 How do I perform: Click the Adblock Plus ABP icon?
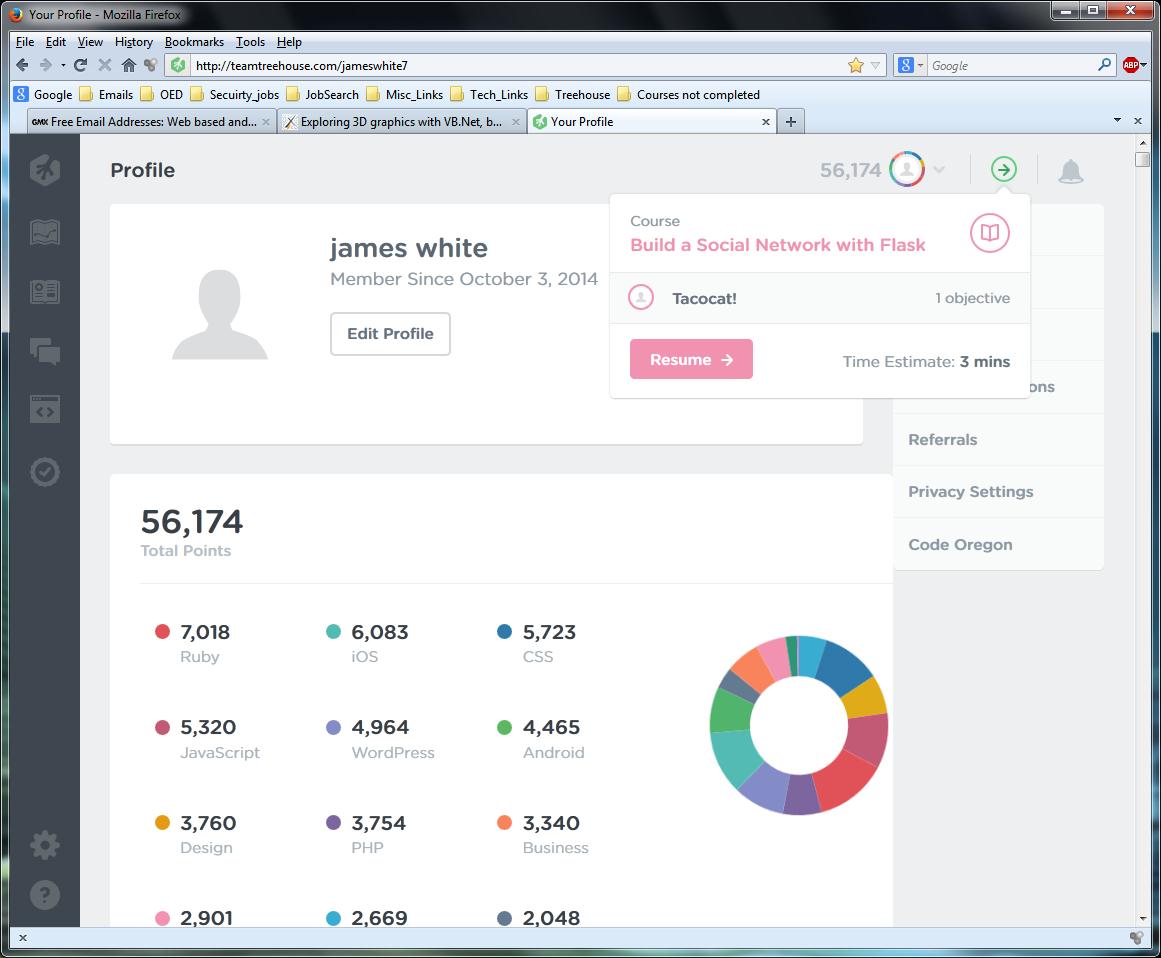click(1131, 65)
